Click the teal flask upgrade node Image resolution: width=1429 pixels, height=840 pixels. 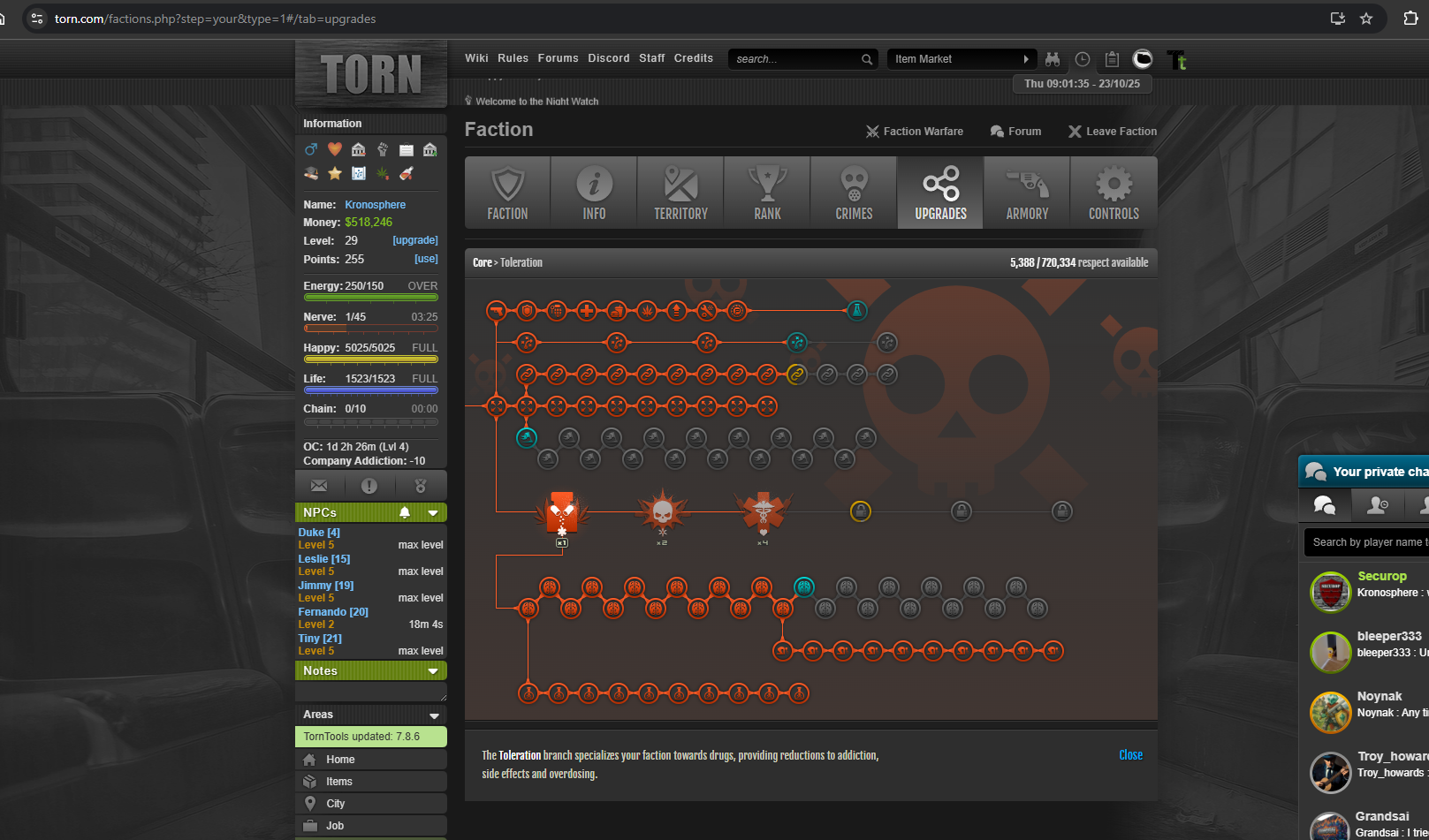pos(856,311)
